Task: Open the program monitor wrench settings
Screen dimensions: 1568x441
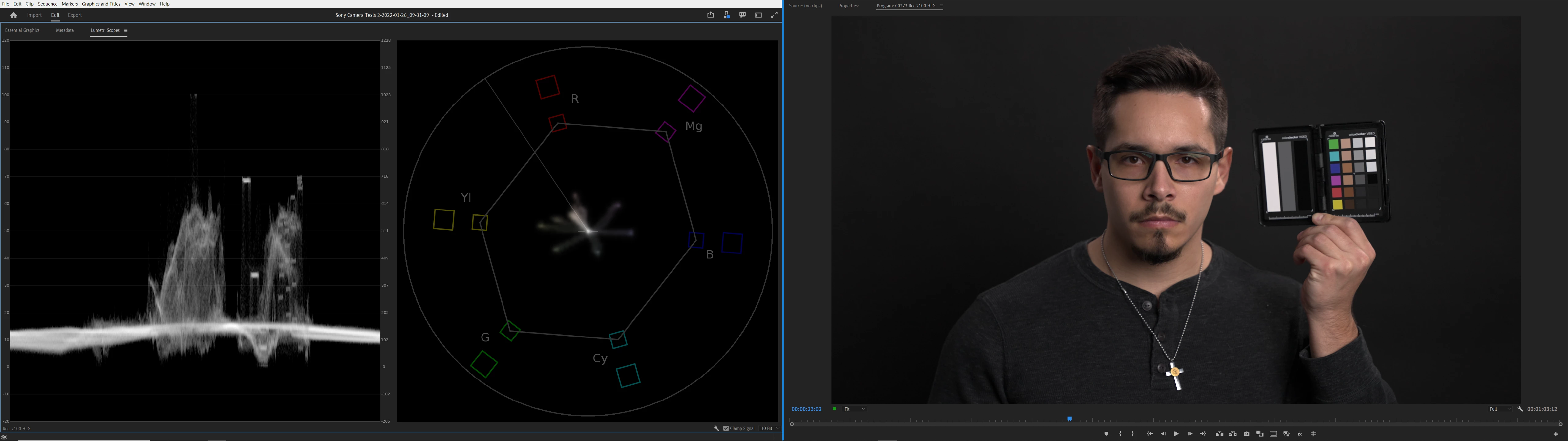Action: click(1520, 409)
